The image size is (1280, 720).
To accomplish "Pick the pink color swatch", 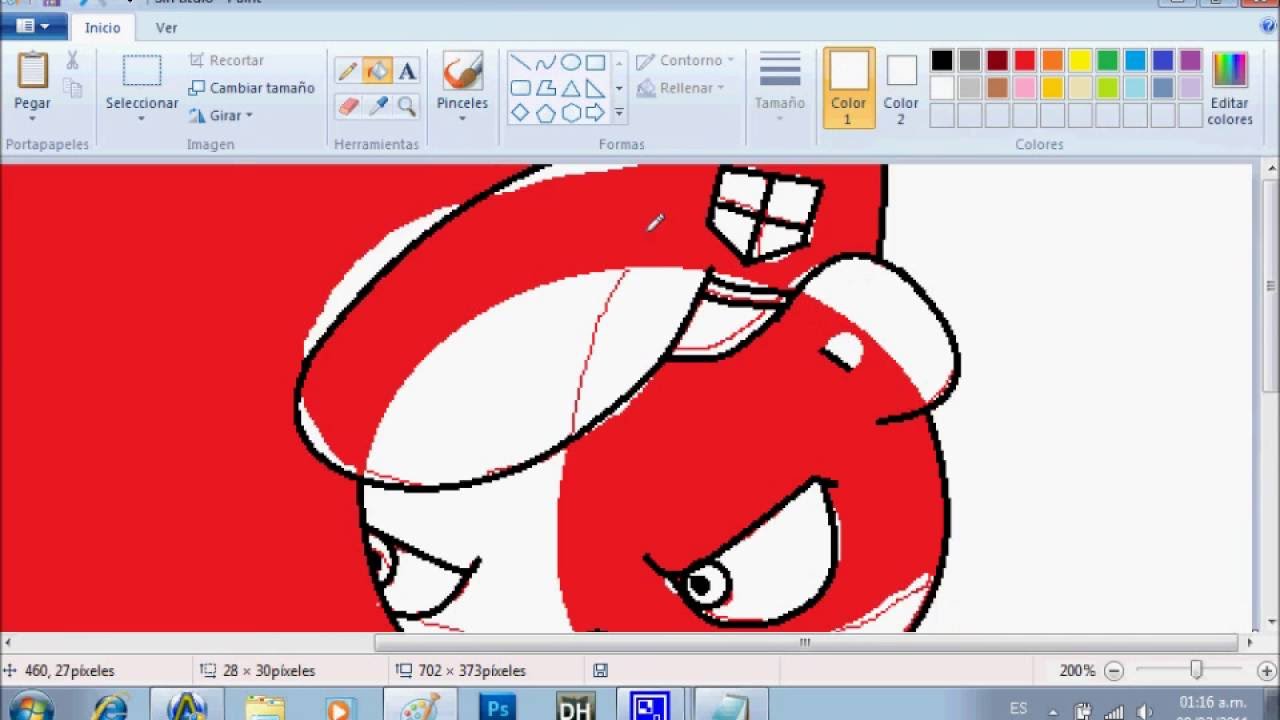I will [x=1025, y=88].
